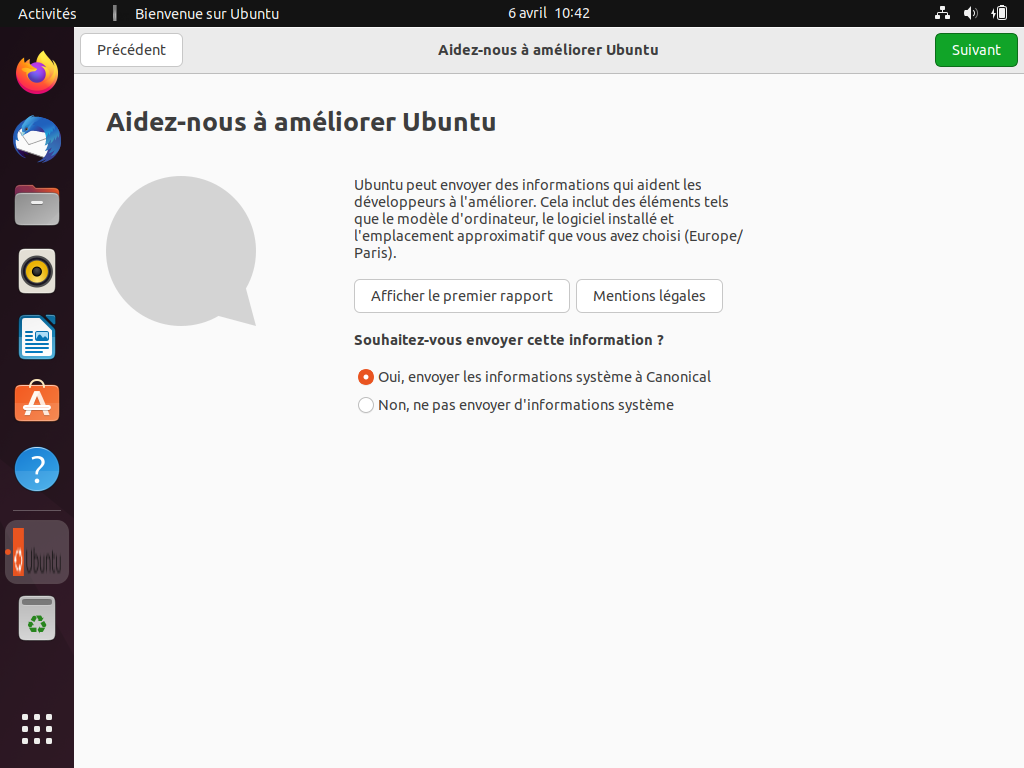Screen dimensions: 1024x768
Task: Select the running Ubuntu welcome app icon
Action: point(37,552)
